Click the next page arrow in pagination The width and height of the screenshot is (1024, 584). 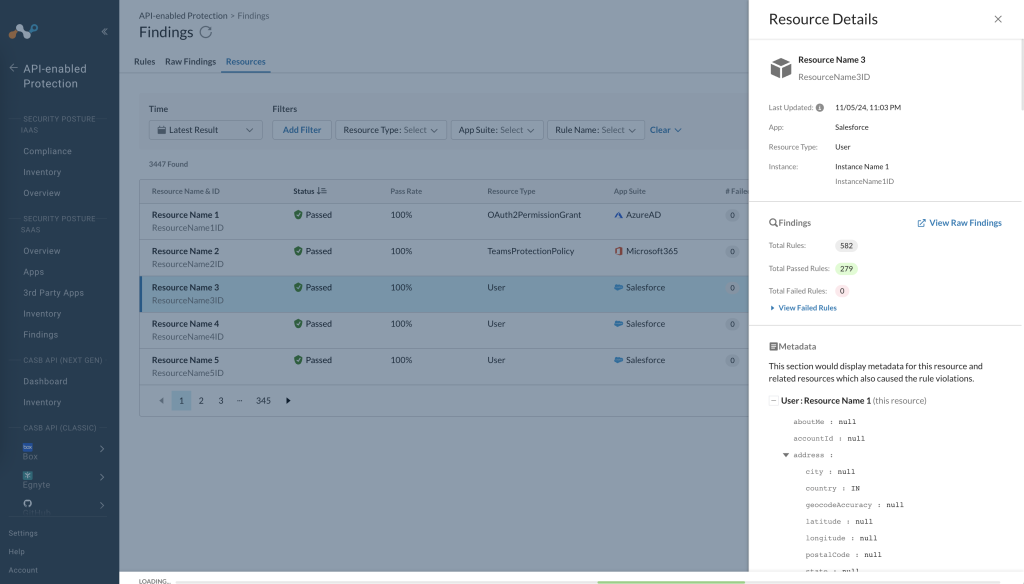pyautogui.click(x=288, y=400)
